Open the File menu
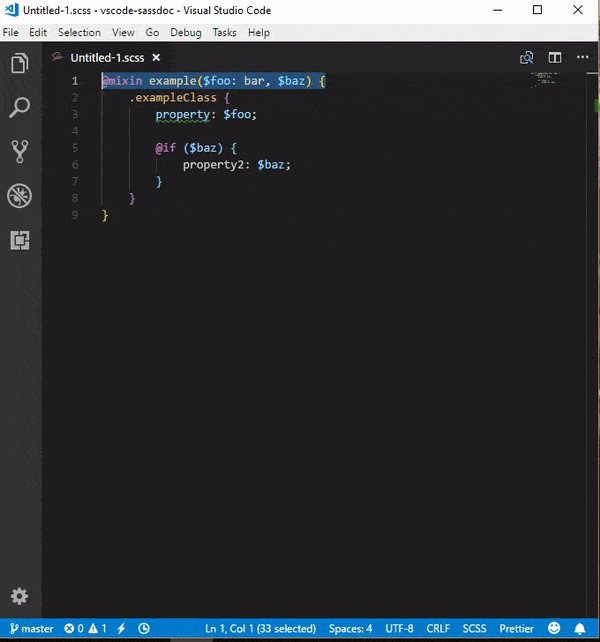Screen dimensions: 600x642 click(11, 32)
